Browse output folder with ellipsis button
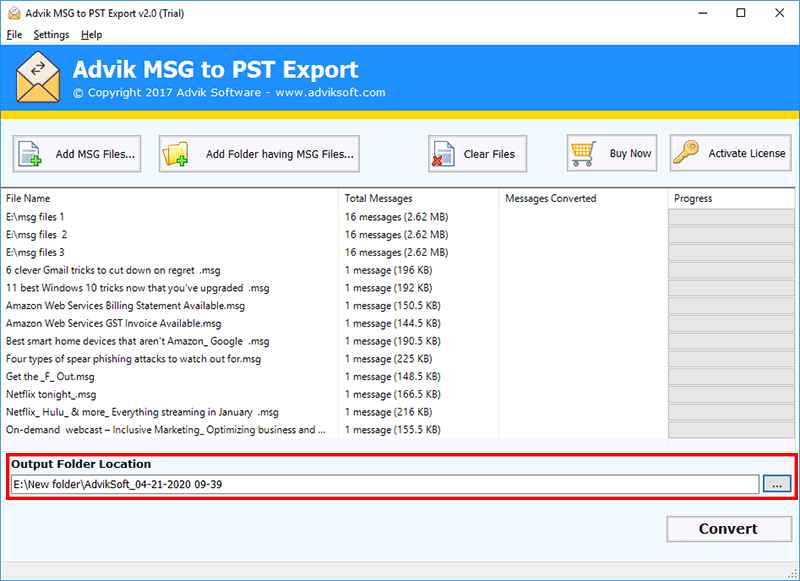This screenshot has width=800, height=581. [x=777, y=484]
